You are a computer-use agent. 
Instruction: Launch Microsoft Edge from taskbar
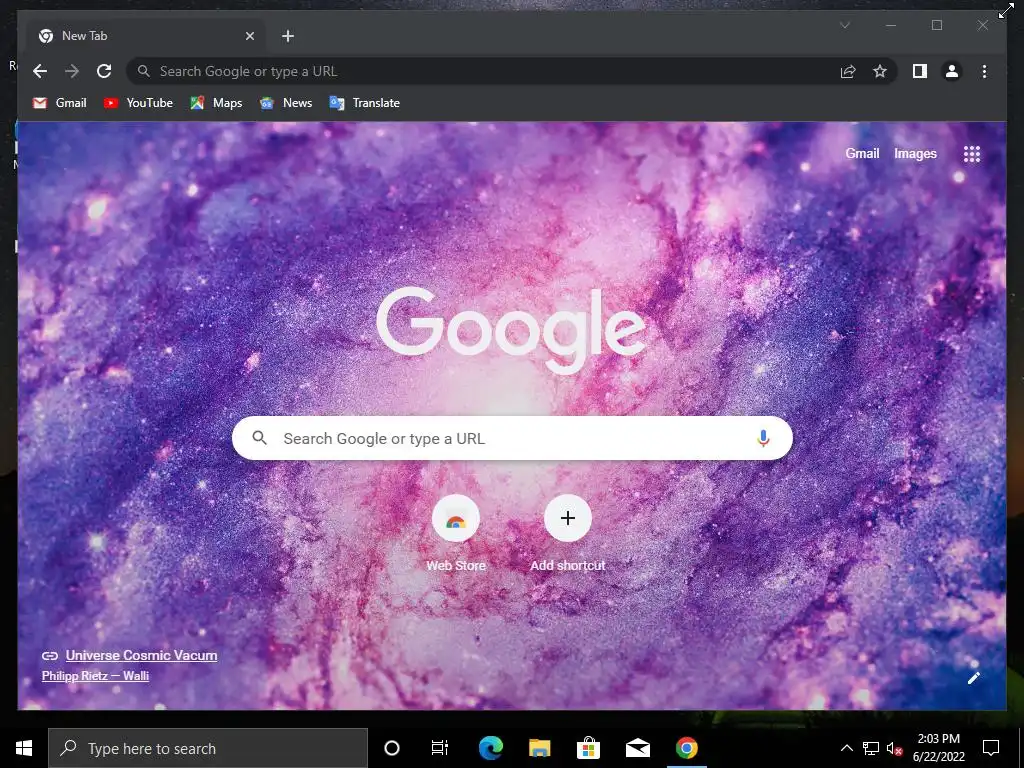tap(490, 748)
